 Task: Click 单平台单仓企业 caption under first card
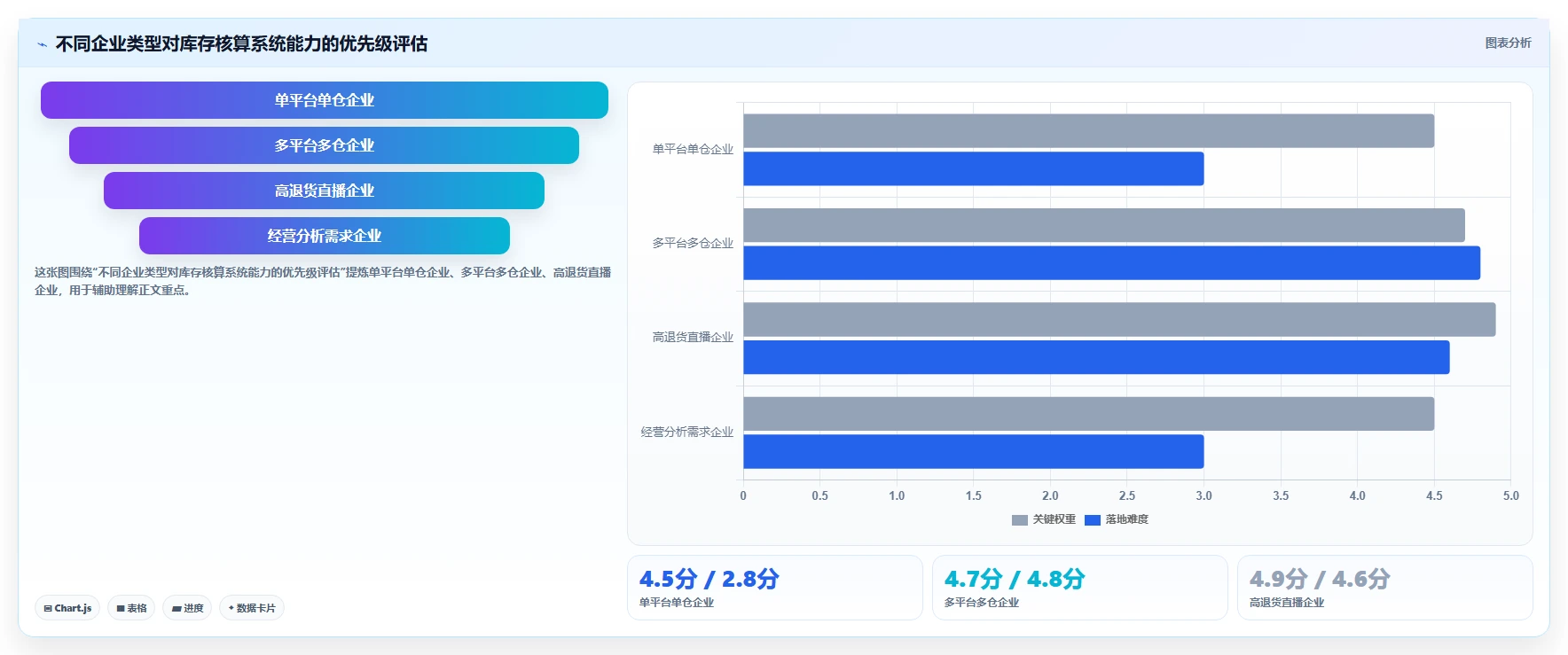[677, 603]
